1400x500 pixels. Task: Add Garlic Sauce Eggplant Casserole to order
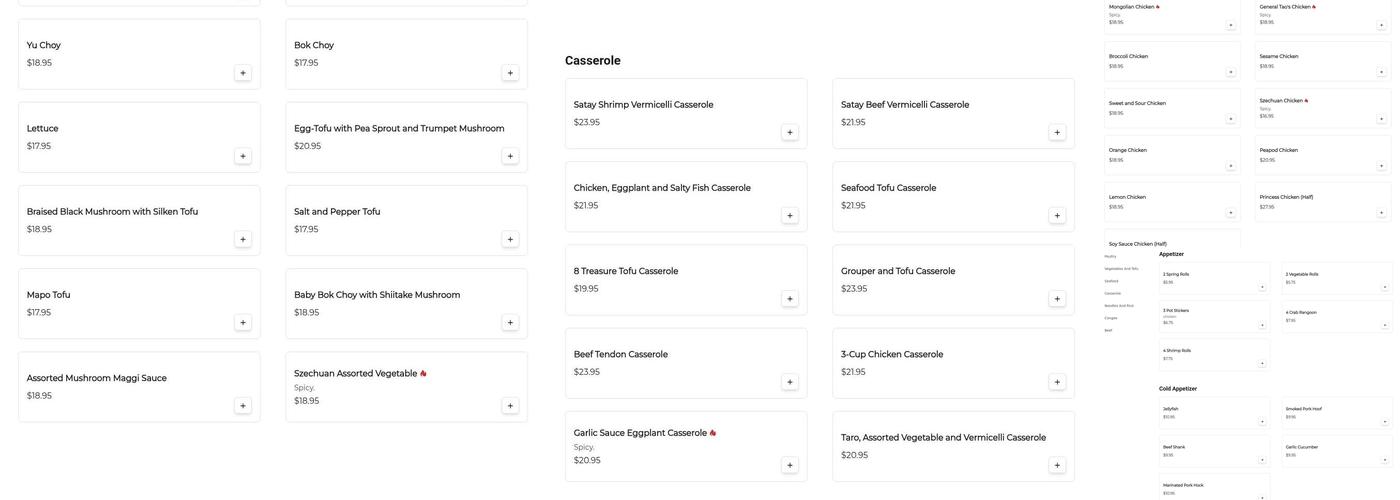click(790, 465)
